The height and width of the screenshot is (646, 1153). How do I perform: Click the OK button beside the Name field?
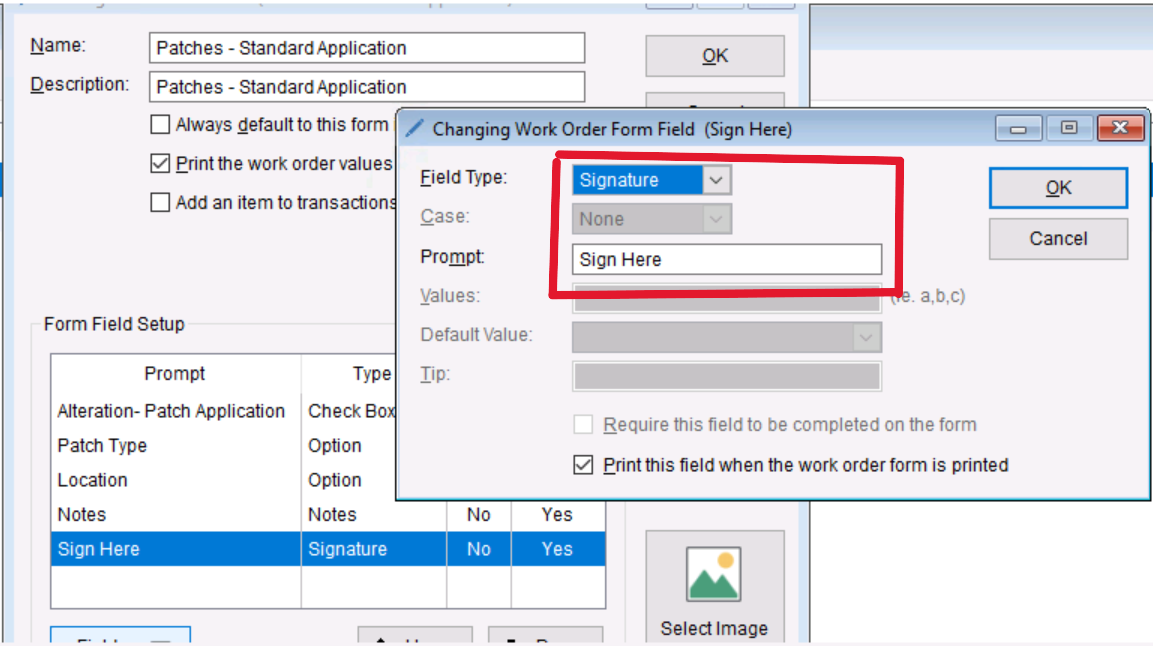714,57
